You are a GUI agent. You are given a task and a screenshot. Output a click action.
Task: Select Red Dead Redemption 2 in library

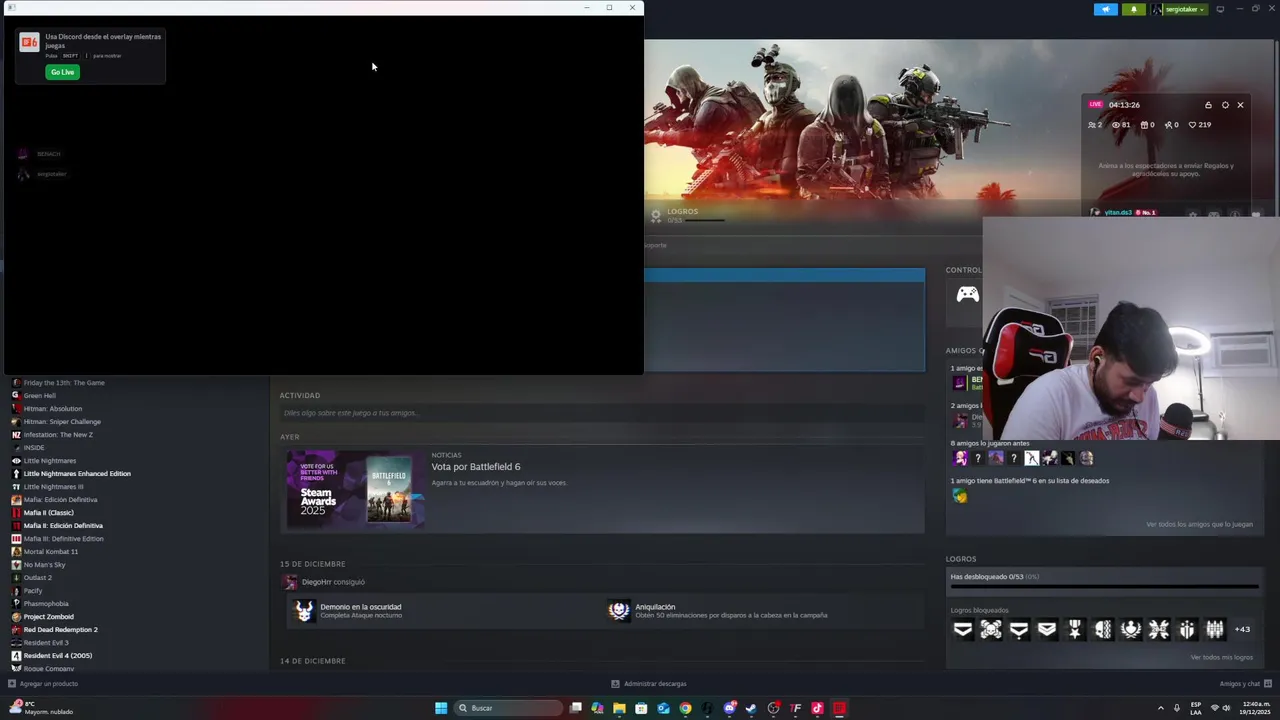[61, 630]
